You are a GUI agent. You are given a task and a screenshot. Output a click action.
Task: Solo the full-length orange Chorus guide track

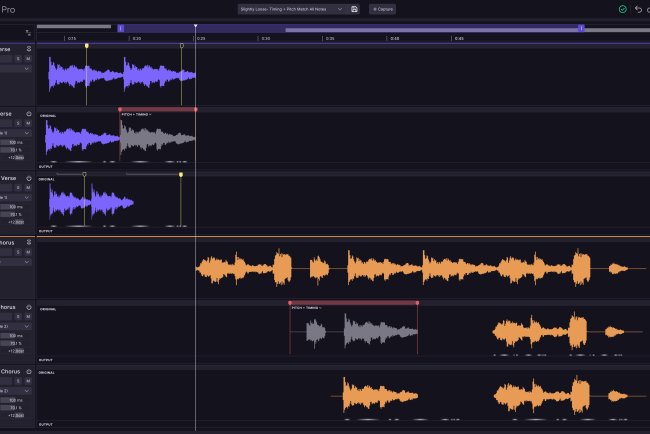pos(18,252)
